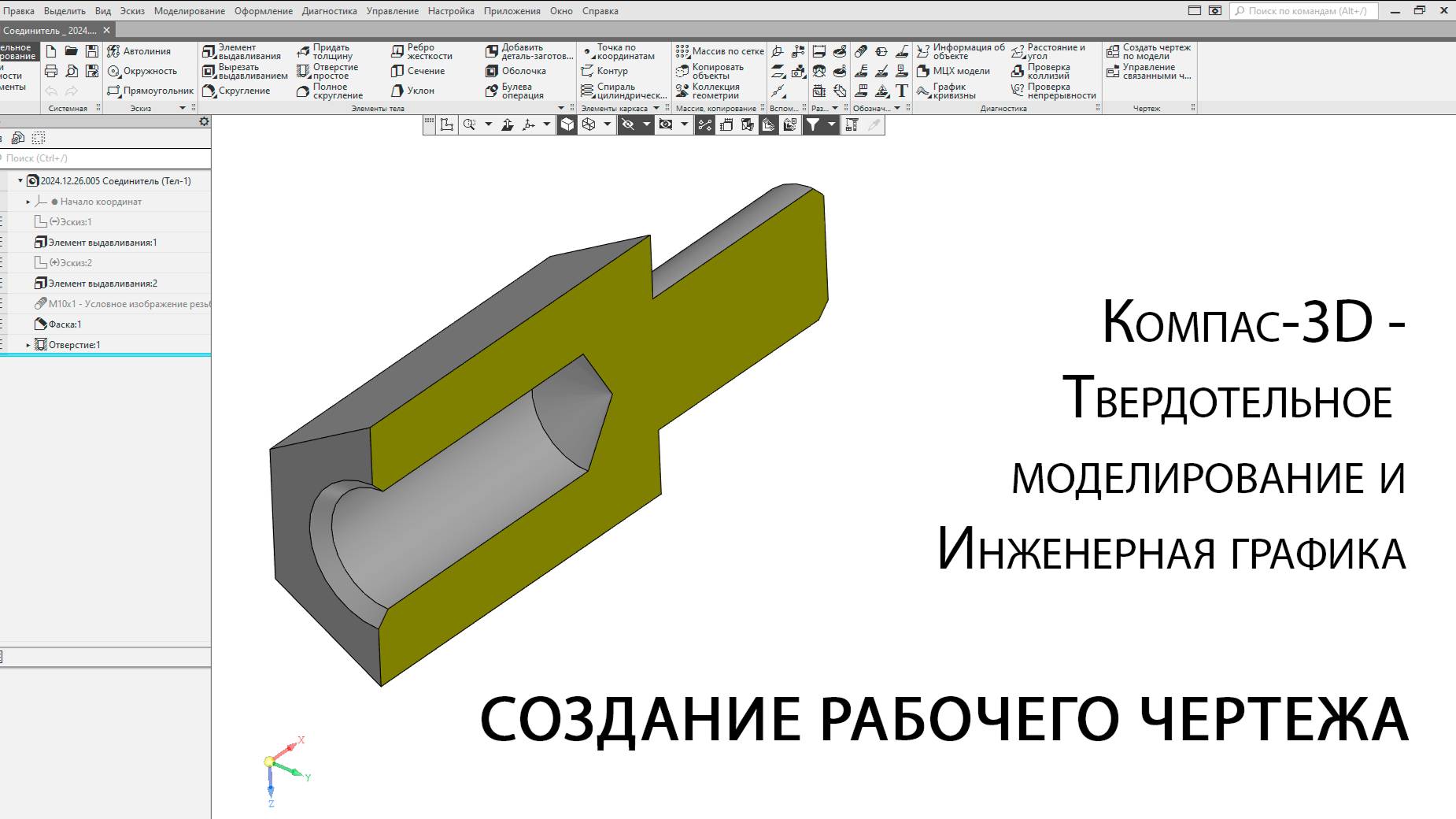Open dropdown next to the filter funnel
The image size is (1456, 819).
831,124
